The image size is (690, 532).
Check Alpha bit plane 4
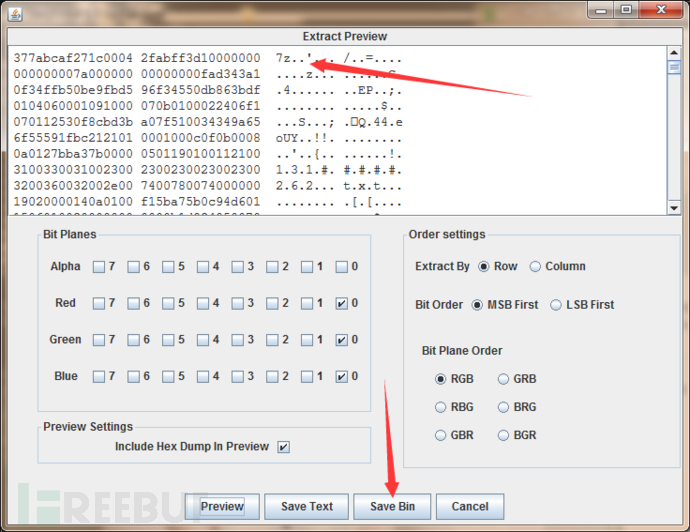coord(203,267)
